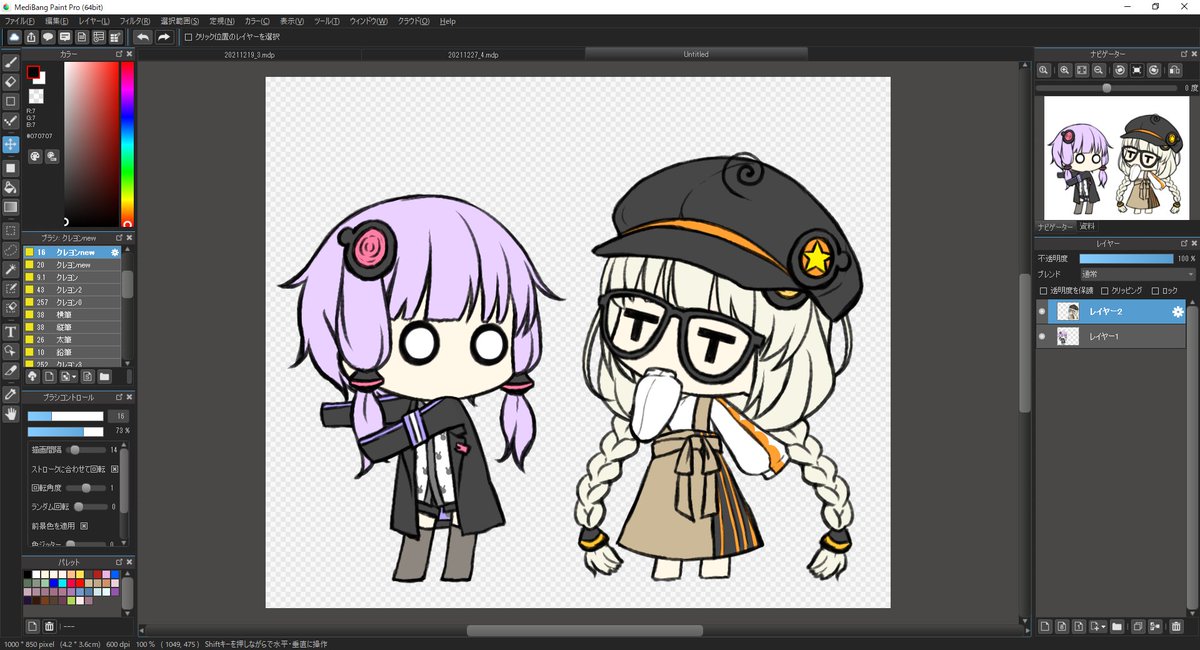Float the ナビゲーター panel with its undock icon

(1182, 53)
